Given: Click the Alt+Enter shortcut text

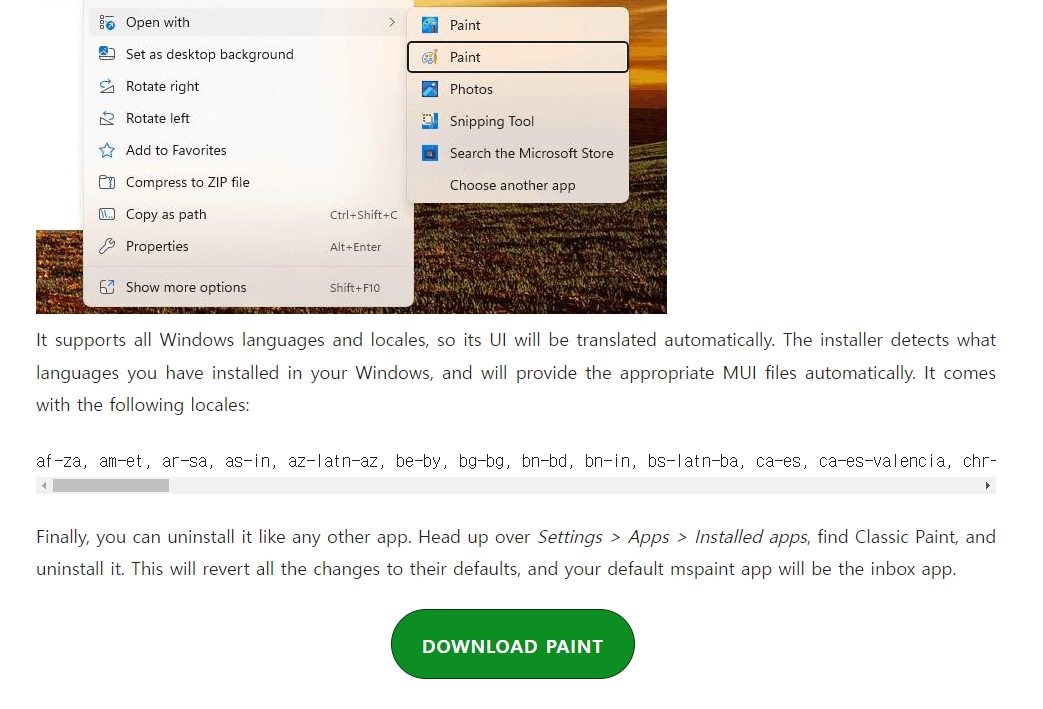Looking at the screenshot, I should point(355,247).
